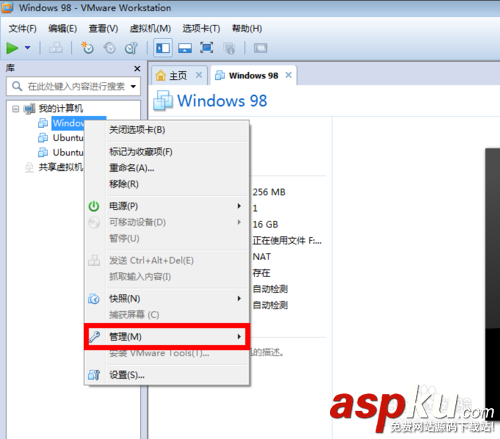Select the second Ubuntu VM in library
This screenshot has width=500, height=439.
[68, 153]
